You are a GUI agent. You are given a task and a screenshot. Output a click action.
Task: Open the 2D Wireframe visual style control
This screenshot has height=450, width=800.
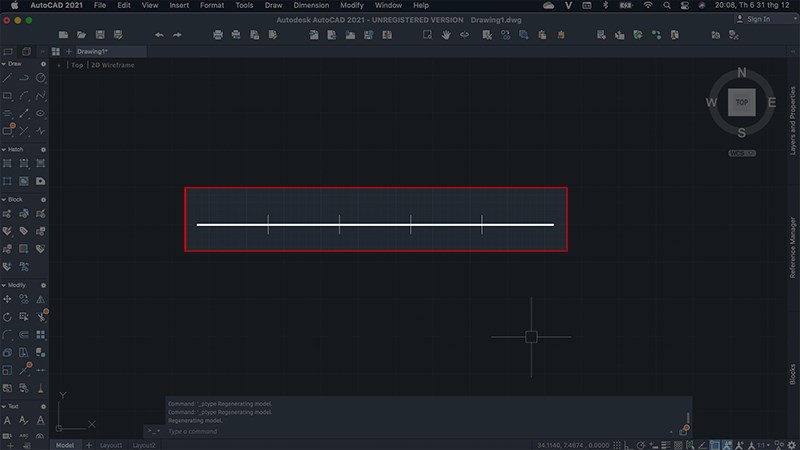[x=112, y=65]
